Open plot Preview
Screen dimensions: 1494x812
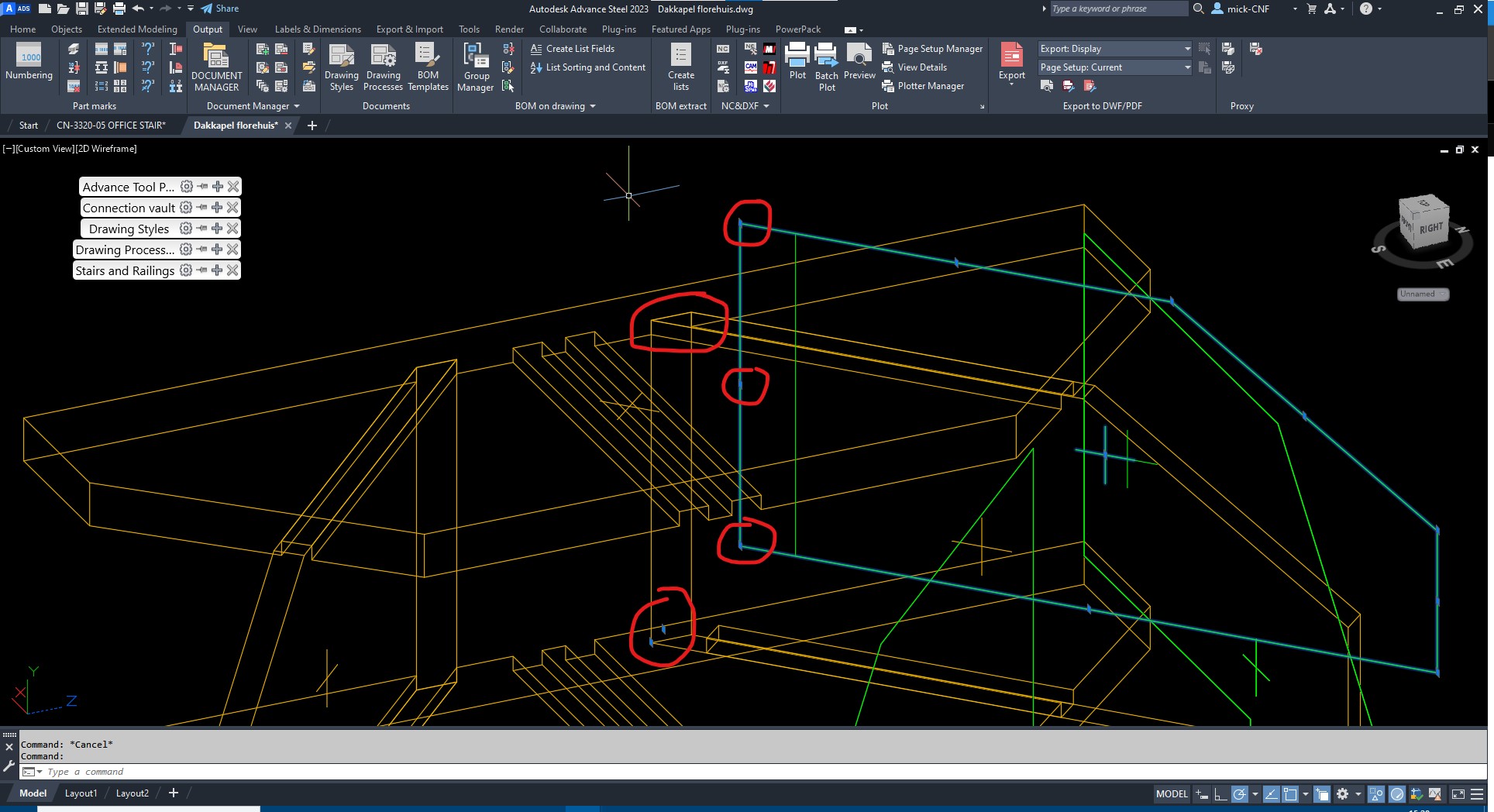(x=859, y=62)
